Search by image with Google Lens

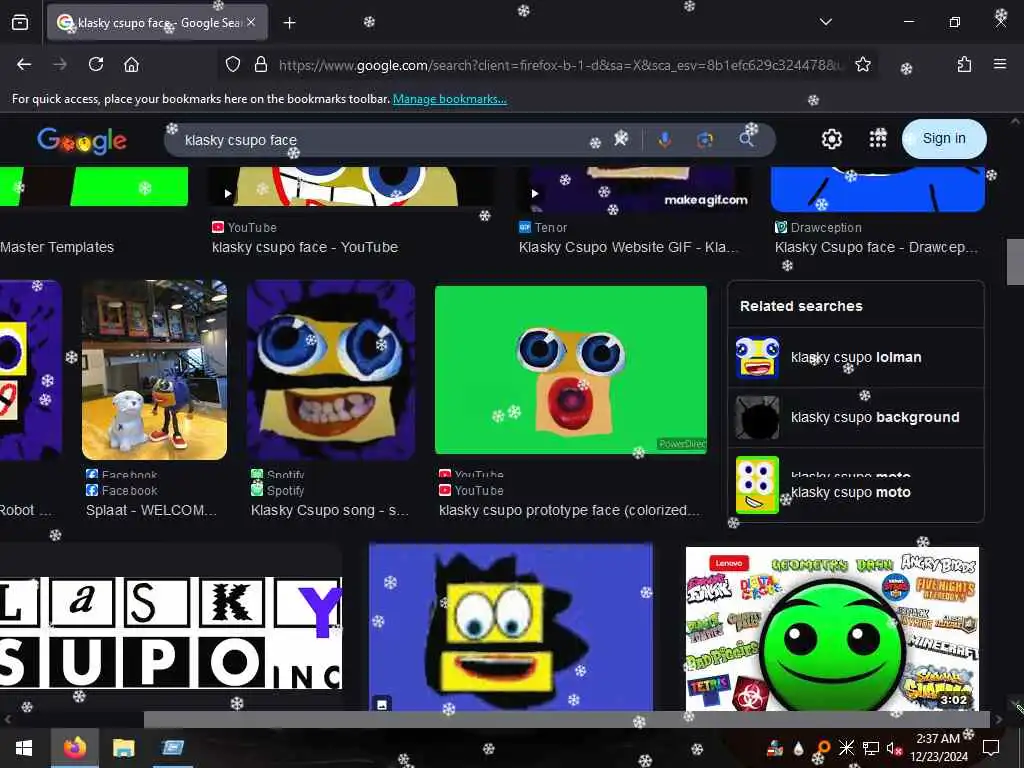pyautogui.click(x=705, y=139)
